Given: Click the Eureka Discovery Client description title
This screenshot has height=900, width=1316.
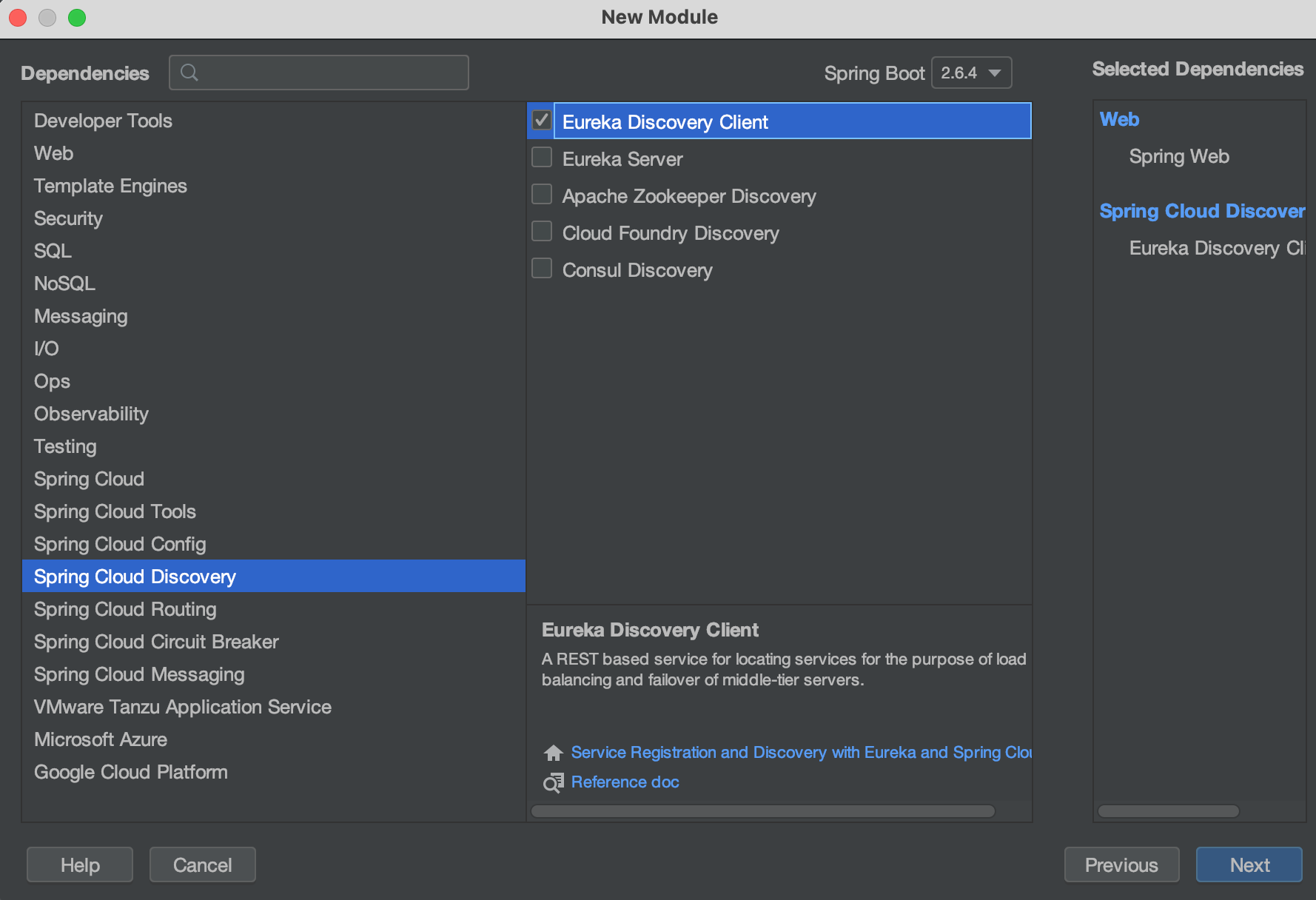Looking at the screenshot, I should tap(650, 630).
